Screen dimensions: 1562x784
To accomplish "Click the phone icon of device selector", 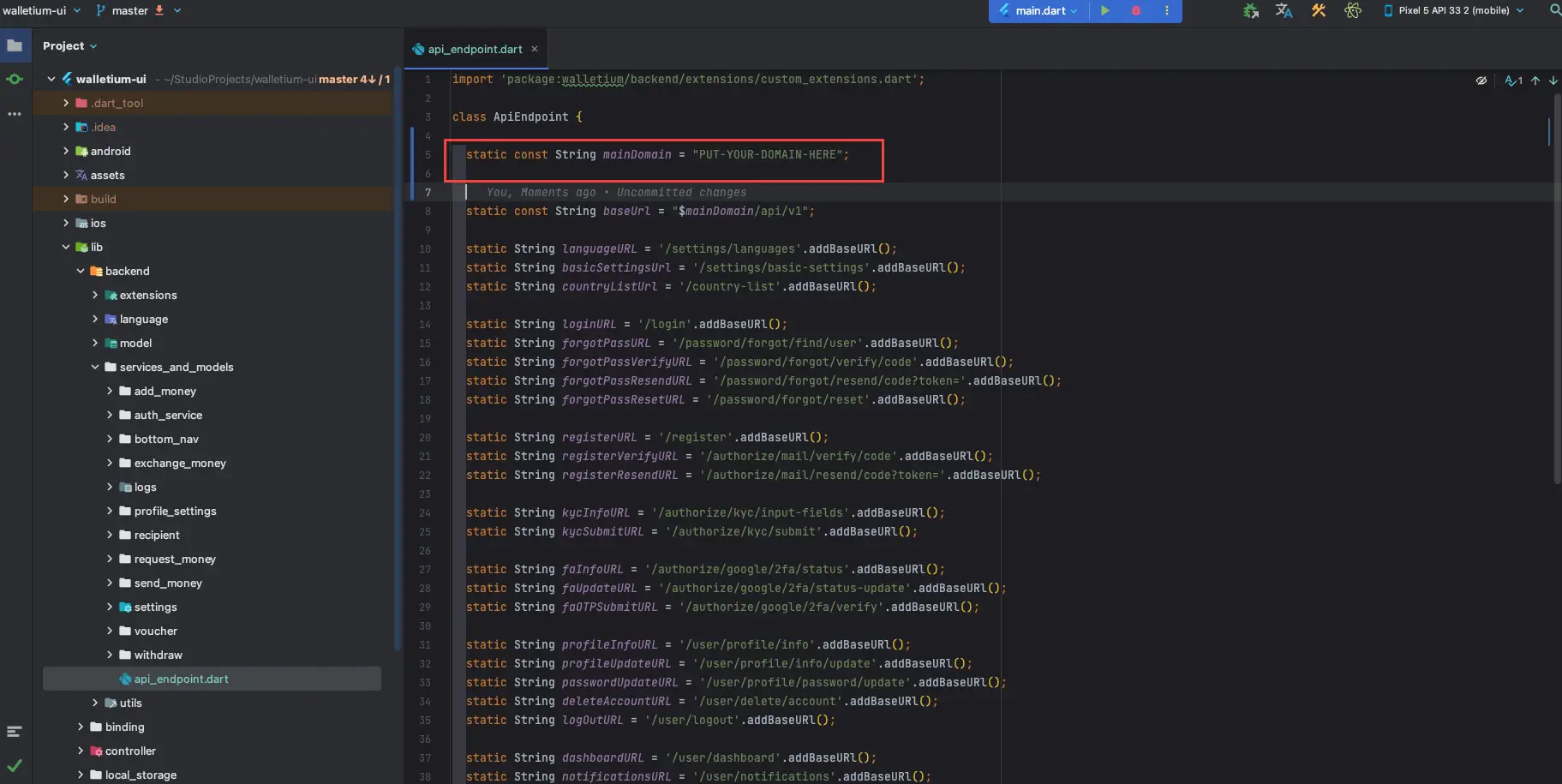I will click(x=1388, y=10).
